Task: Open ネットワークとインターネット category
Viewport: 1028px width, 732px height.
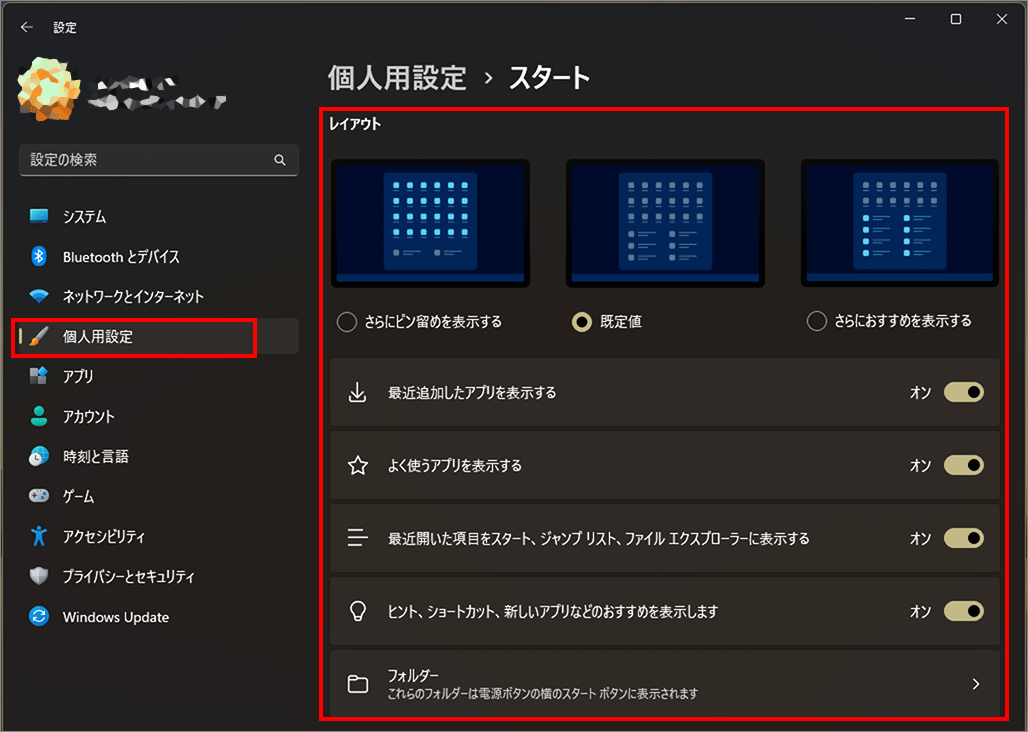Action: 159,296
